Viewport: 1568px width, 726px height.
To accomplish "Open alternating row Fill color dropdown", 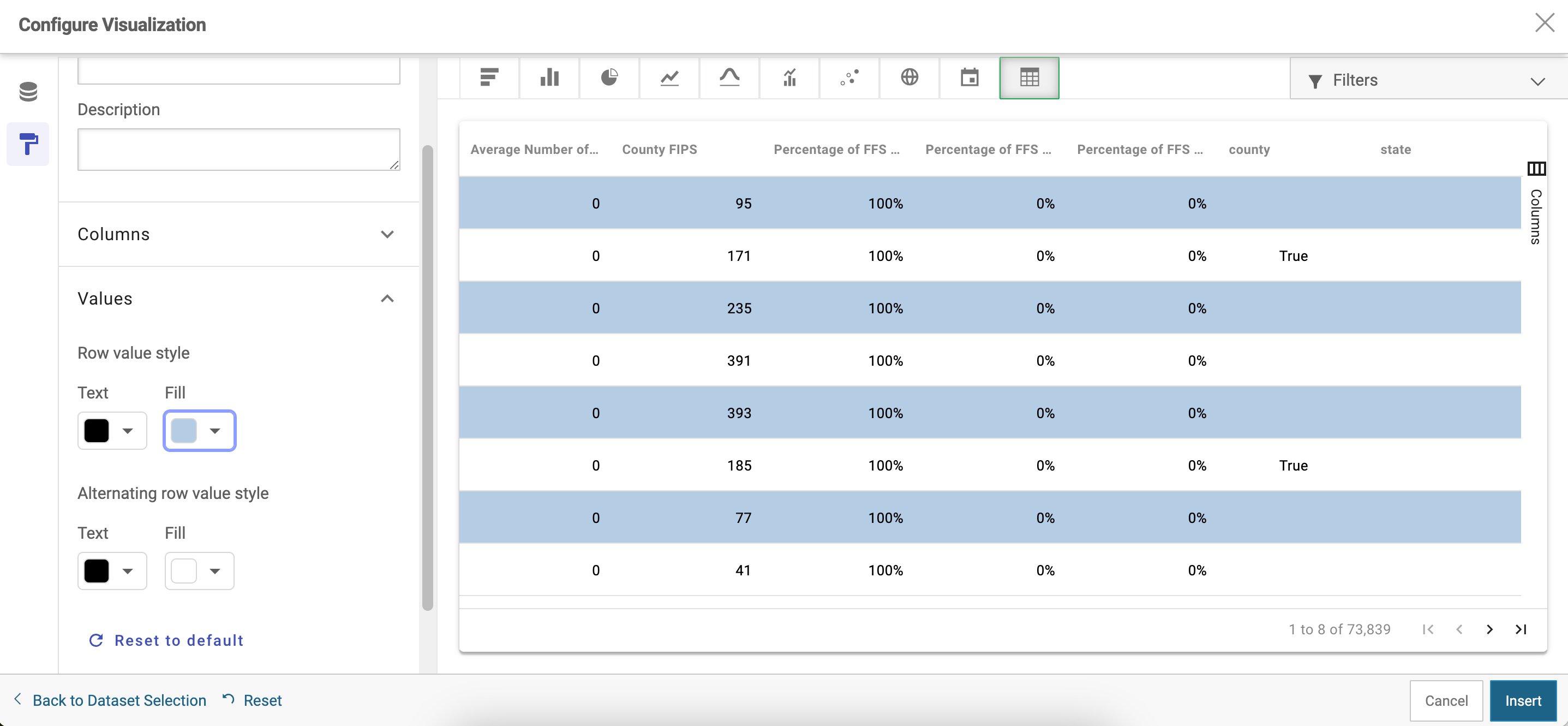I will pos(199,570).
